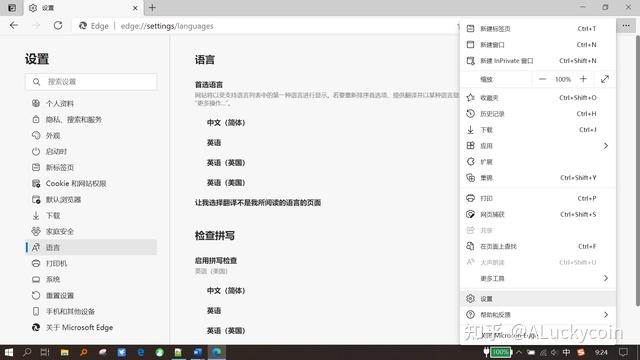Open 外观 appearance settings

pos(91,135)
